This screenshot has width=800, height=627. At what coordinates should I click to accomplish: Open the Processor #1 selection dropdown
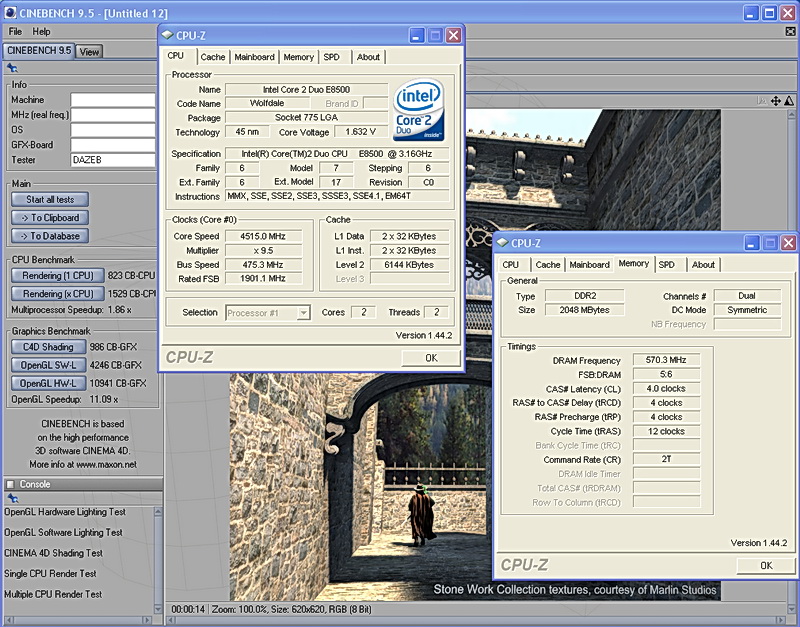266,313
